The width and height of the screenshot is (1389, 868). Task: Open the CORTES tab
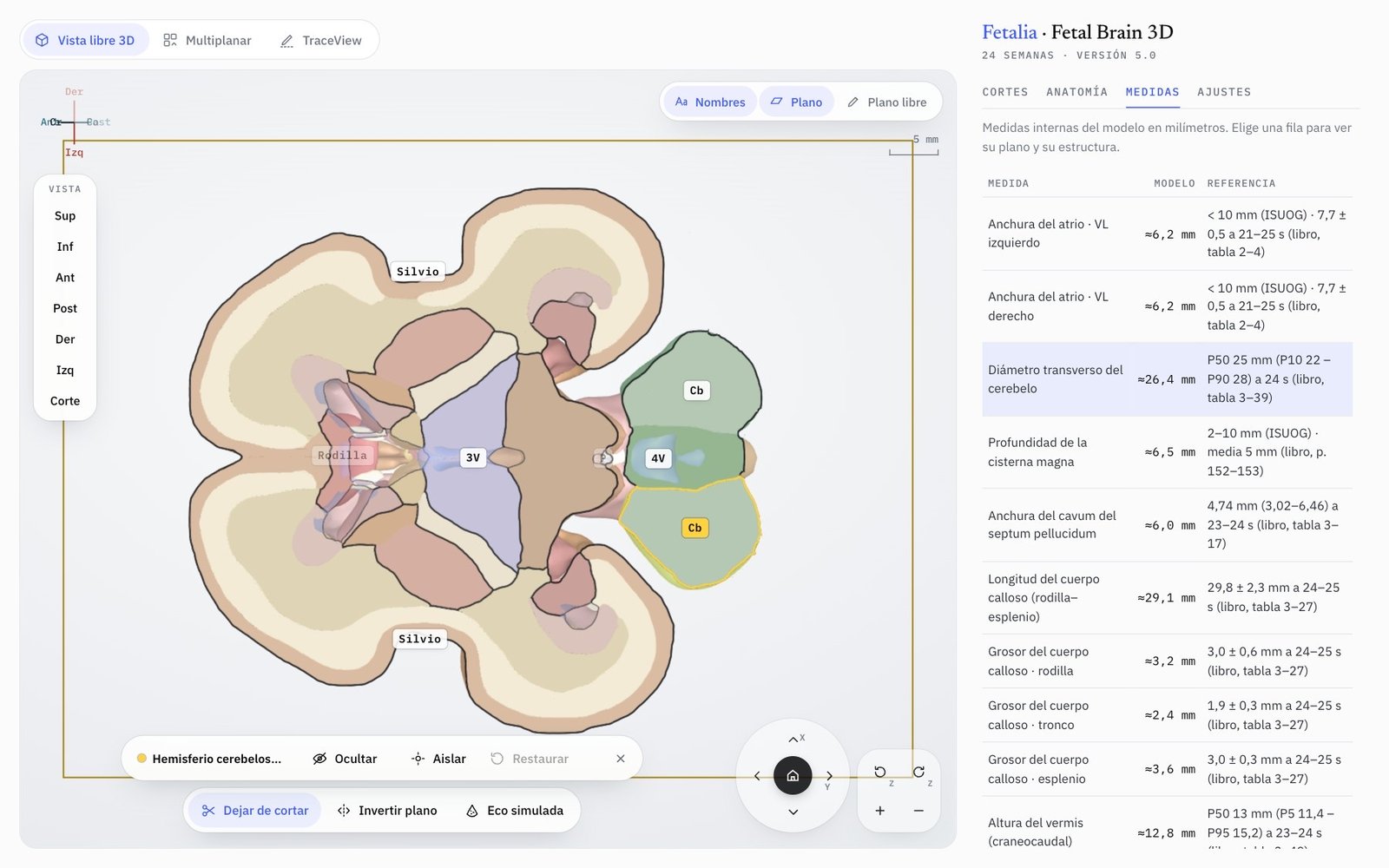click(1005, 92)
